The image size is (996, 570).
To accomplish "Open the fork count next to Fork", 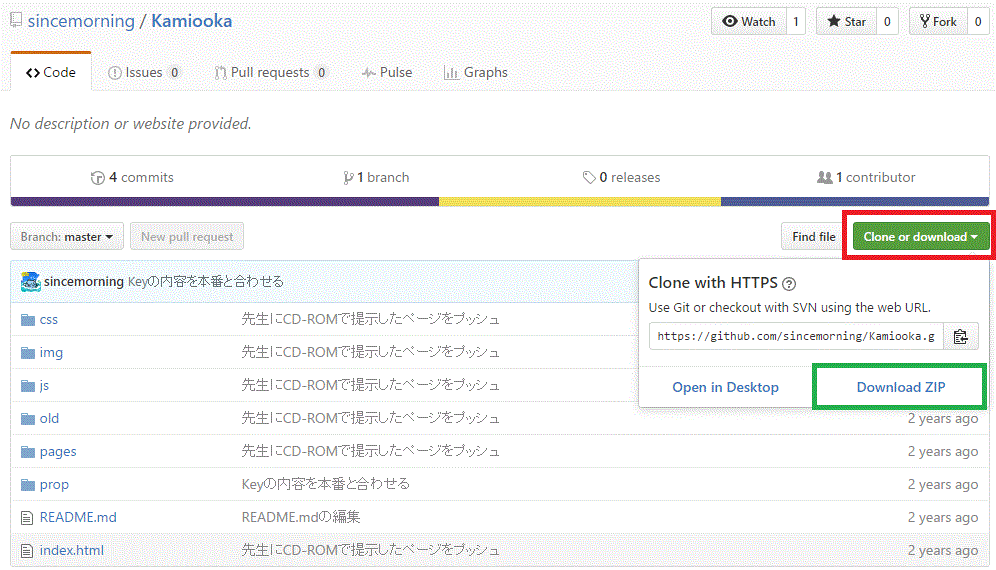I will pyautogui.click(x=978, y=22).
